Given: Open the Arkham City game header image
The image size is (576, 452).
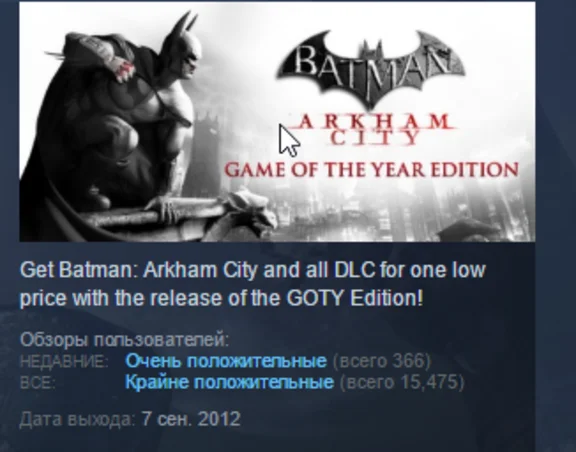Looking at the screenshot, I should pyautogui.click(x=277, y=122).
